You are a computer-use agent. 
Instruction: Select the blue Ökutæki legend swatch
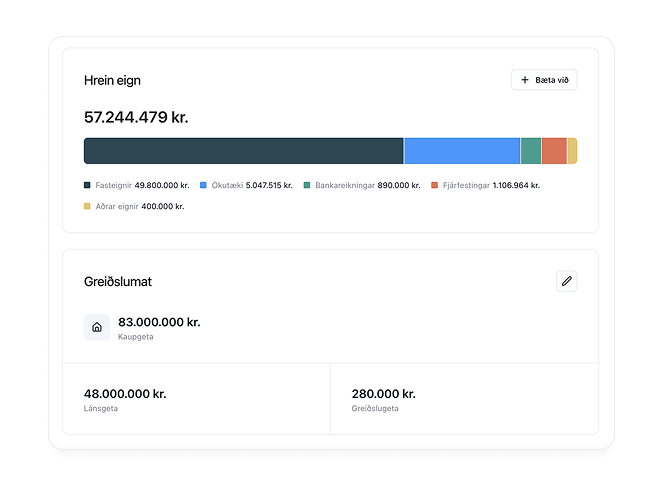[x=203, y=185]
